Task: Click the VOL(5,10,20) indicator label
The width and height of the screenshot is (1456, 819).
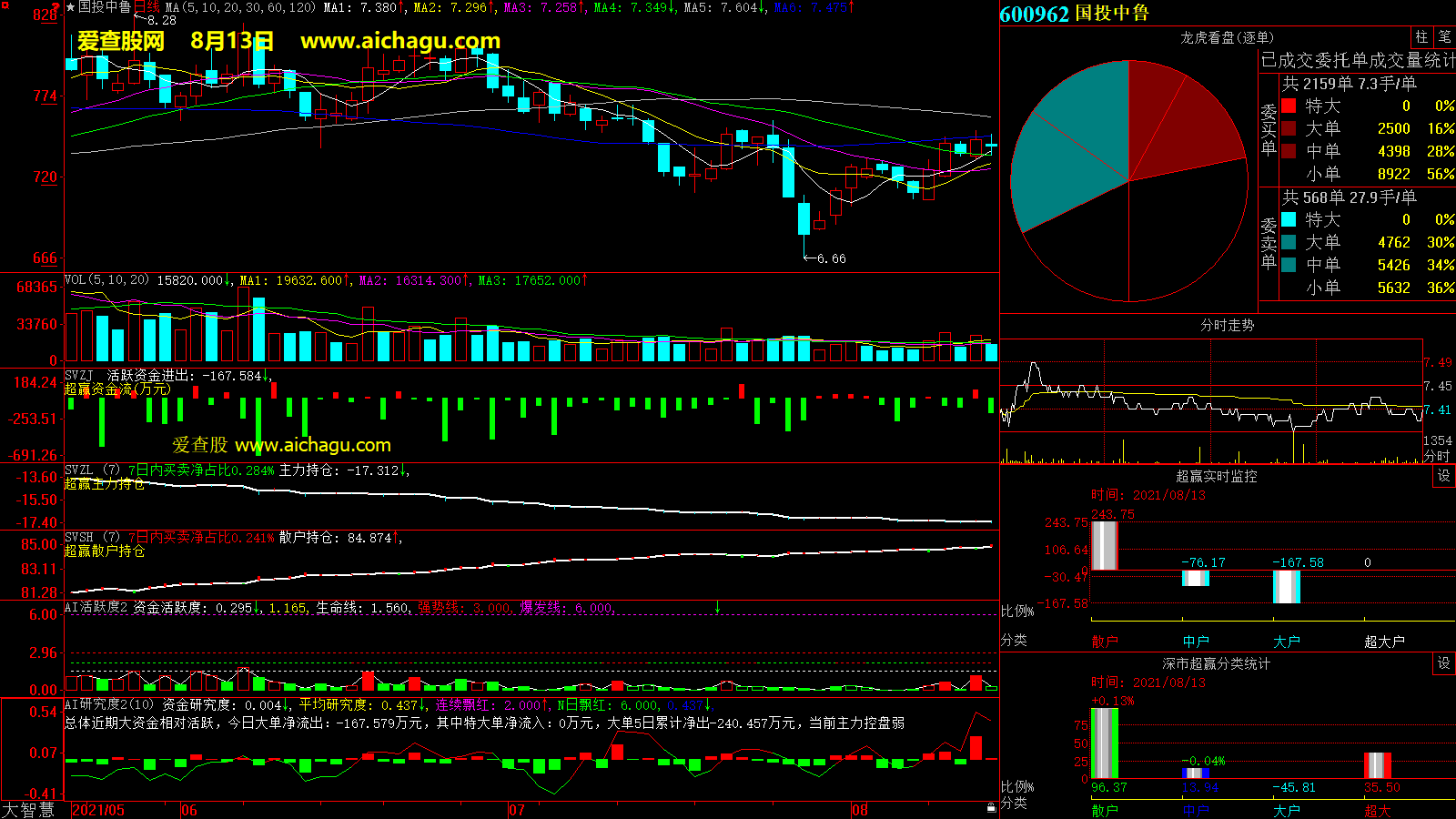Action: tap(106, 280)
